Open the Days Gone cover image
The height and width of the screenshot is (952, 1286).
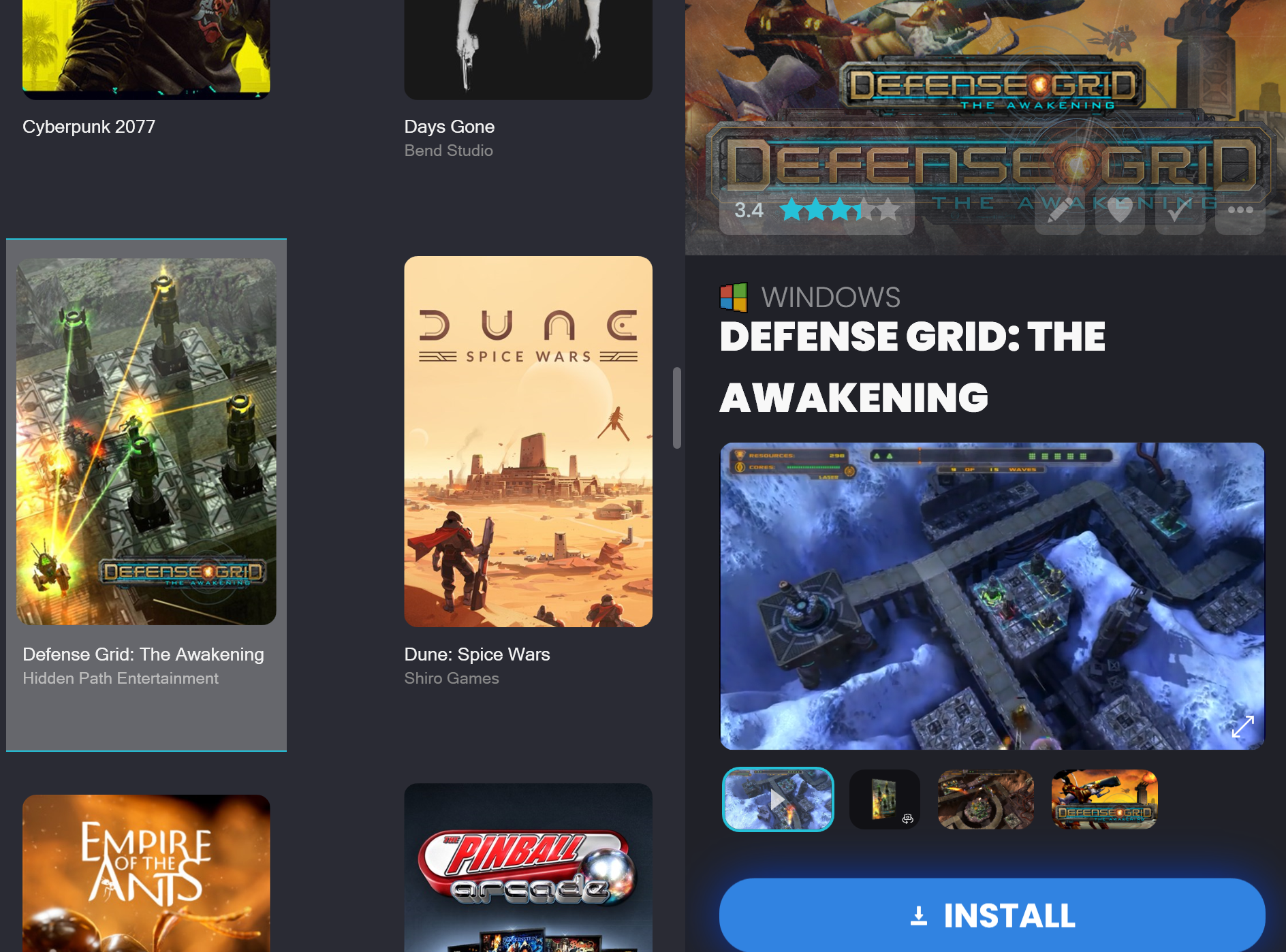[x=528, y=49]
